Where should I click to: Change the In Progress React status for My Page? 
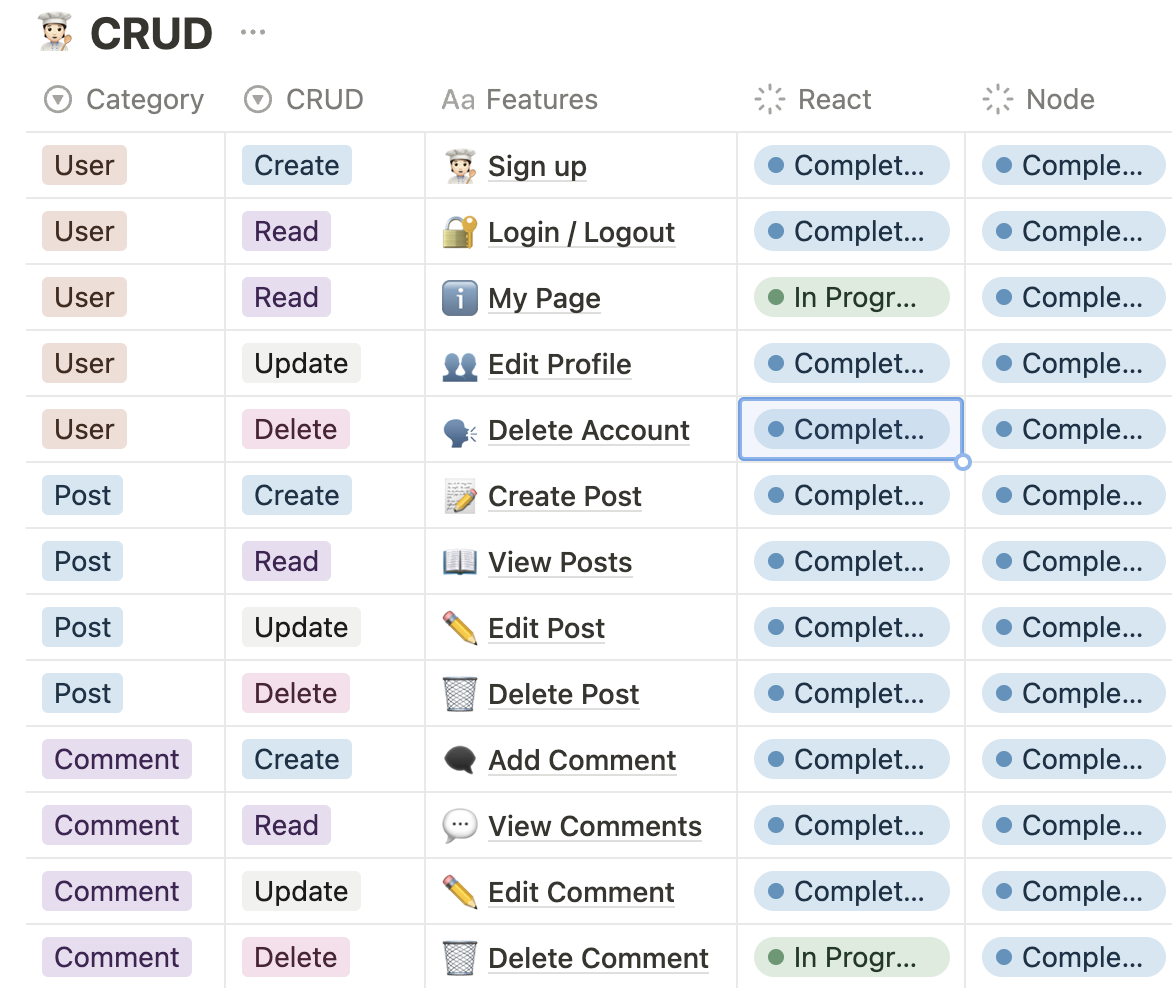tap(851, 297)
